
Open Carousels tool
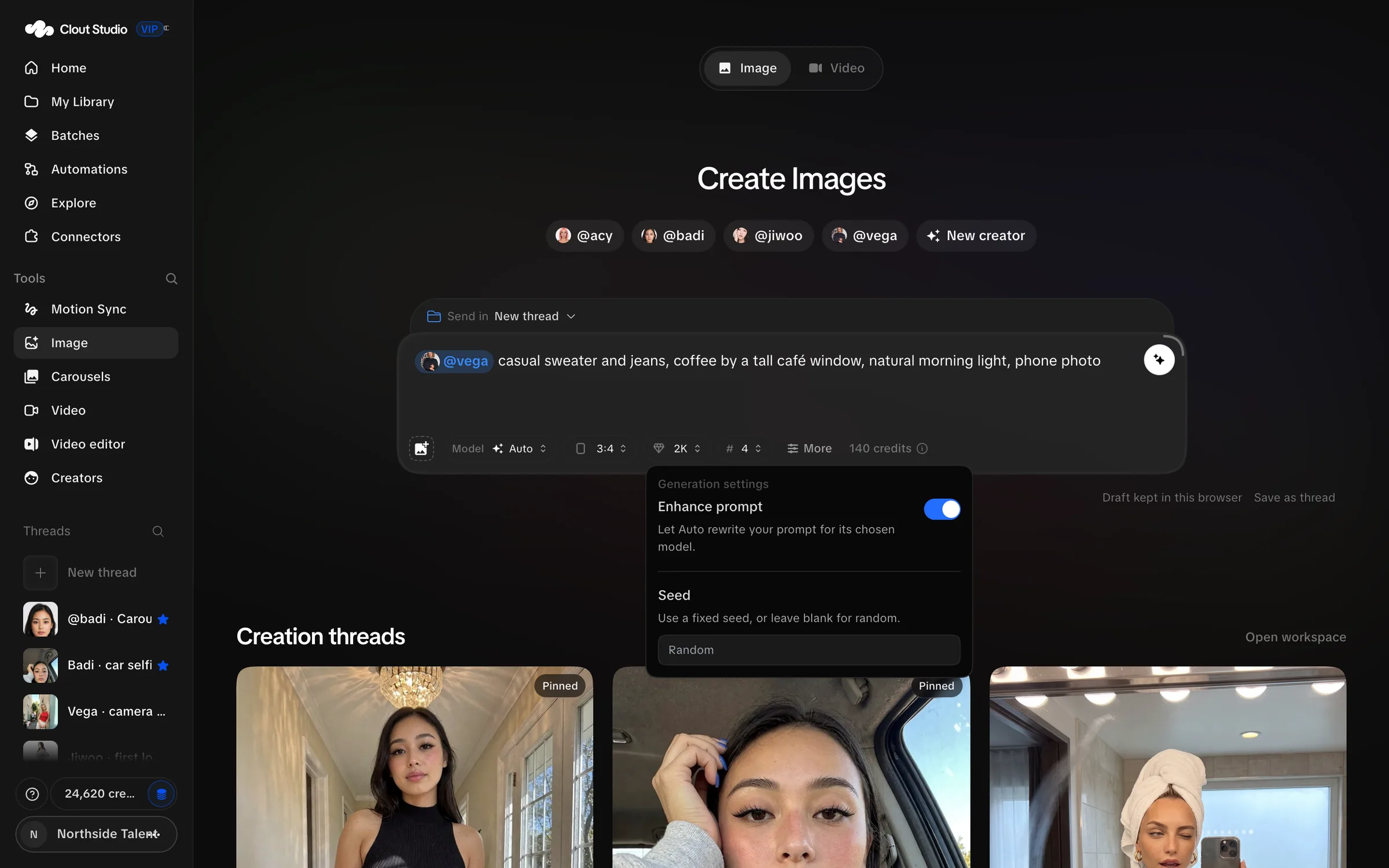pyautogui.click(x=96, y=377)
